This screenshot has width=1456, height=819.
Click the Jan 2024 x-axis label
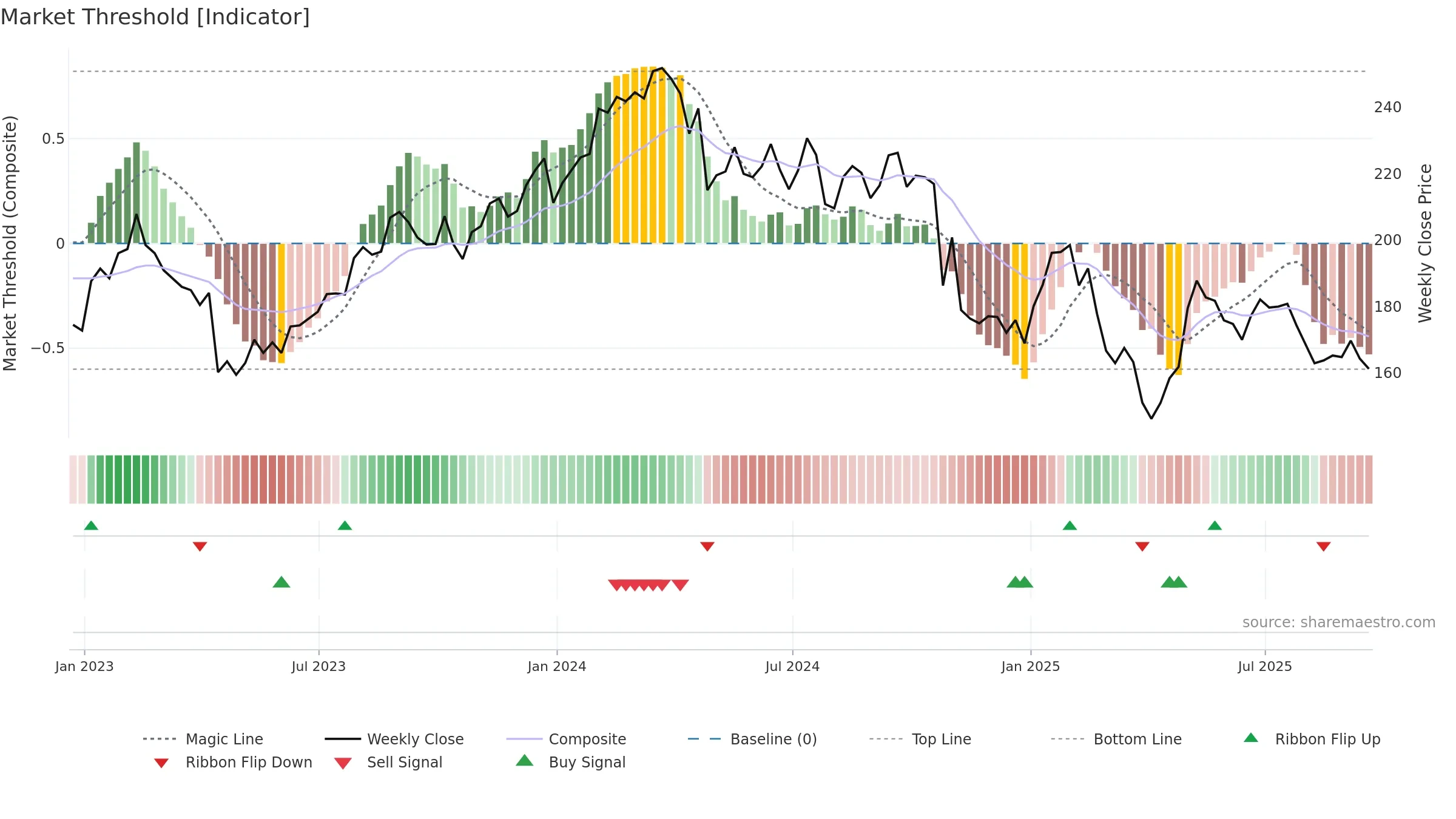[557, 666]
